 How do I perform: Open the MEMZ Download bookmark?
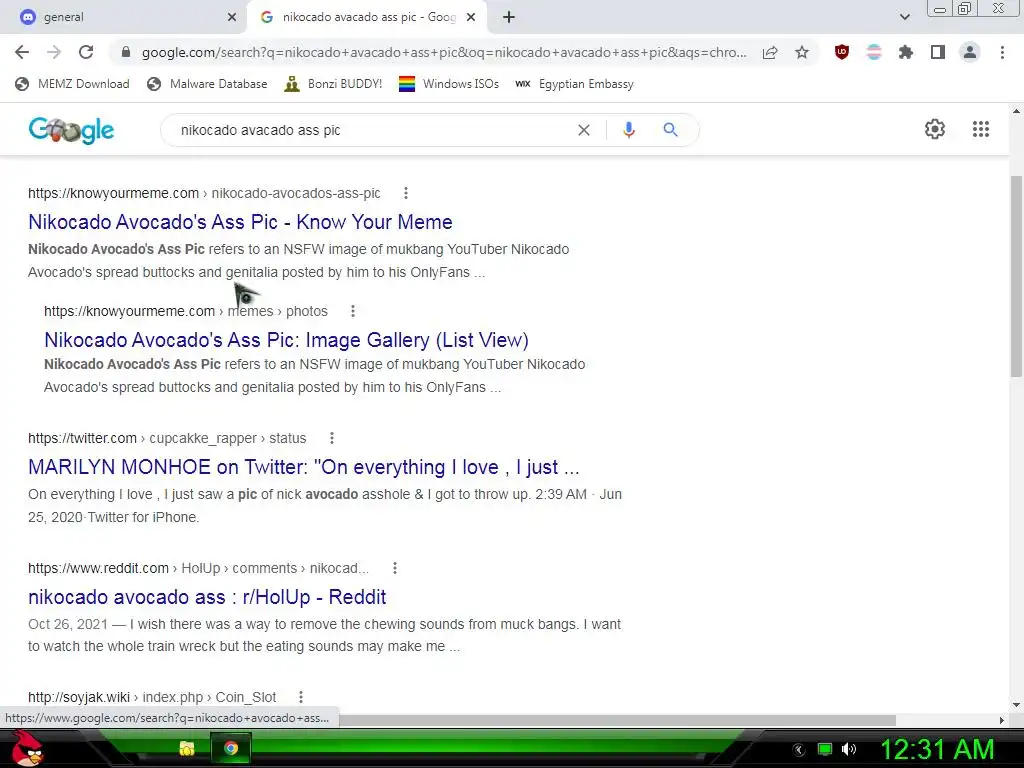tap(72, 84)
